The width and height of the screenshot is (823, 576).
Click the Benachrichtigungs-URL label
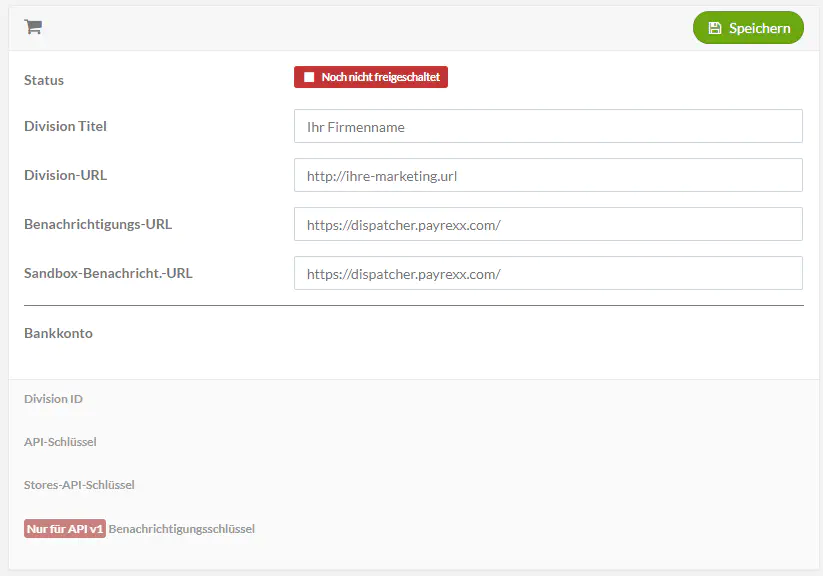click(x=98, y=224)
